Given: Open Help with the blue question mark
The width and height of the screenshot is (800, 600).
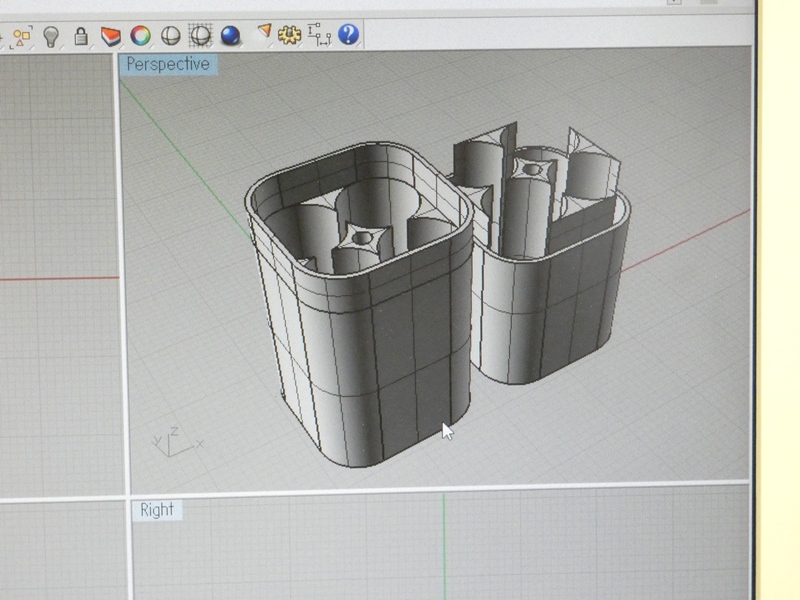Looking at the screenshot, I should pos(348,34).
